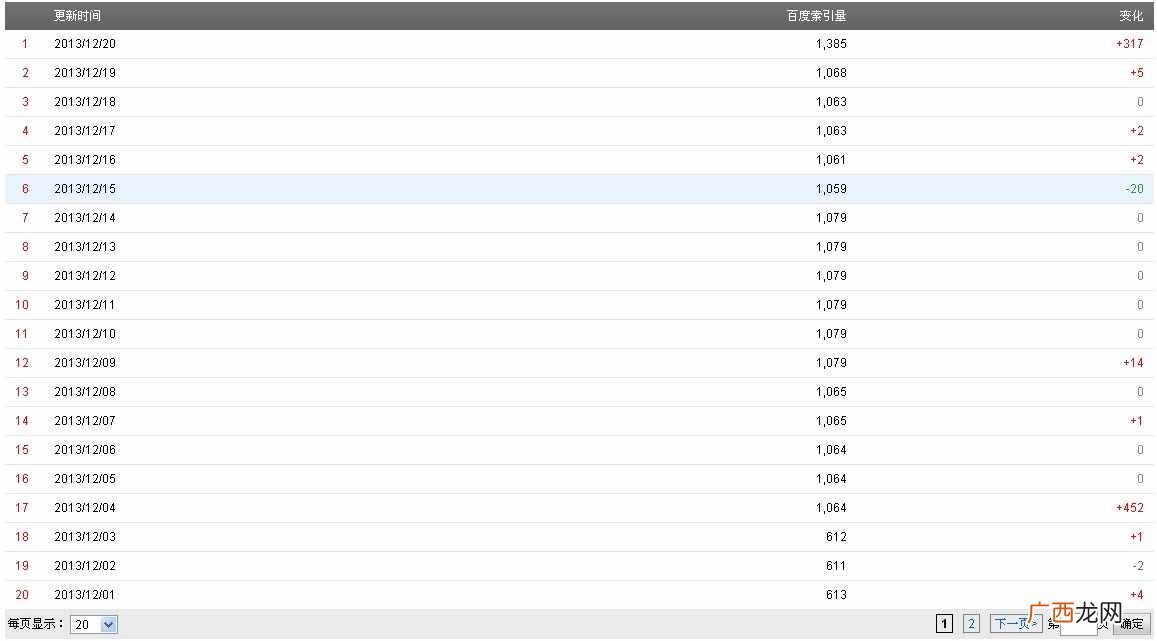Viewport: 1157px width, 641px height.
Task: Select the date 2013/12/16
Action: point(85,159)
